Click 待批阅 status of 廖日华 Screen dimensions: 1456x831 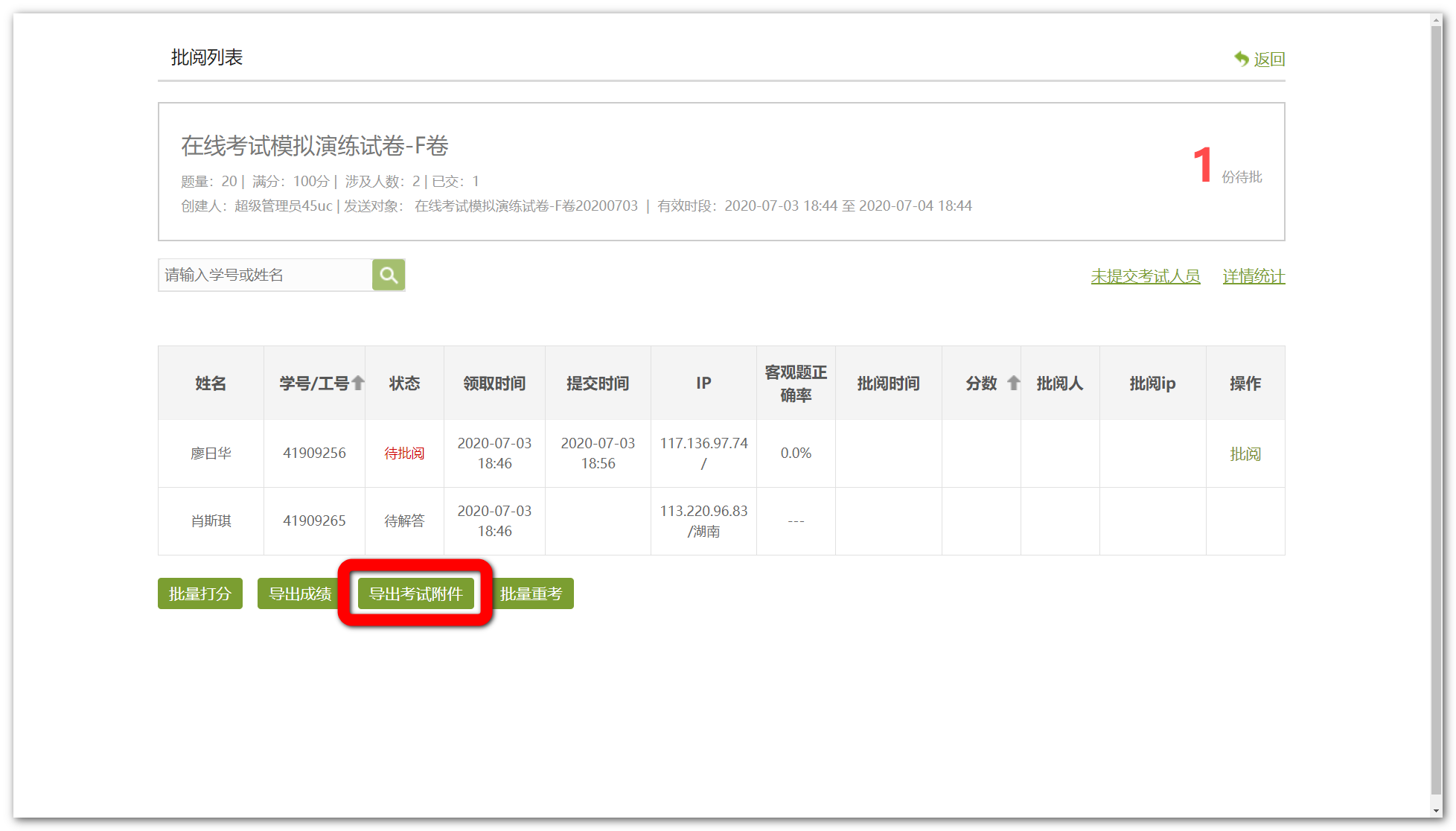tap(404, 453)
